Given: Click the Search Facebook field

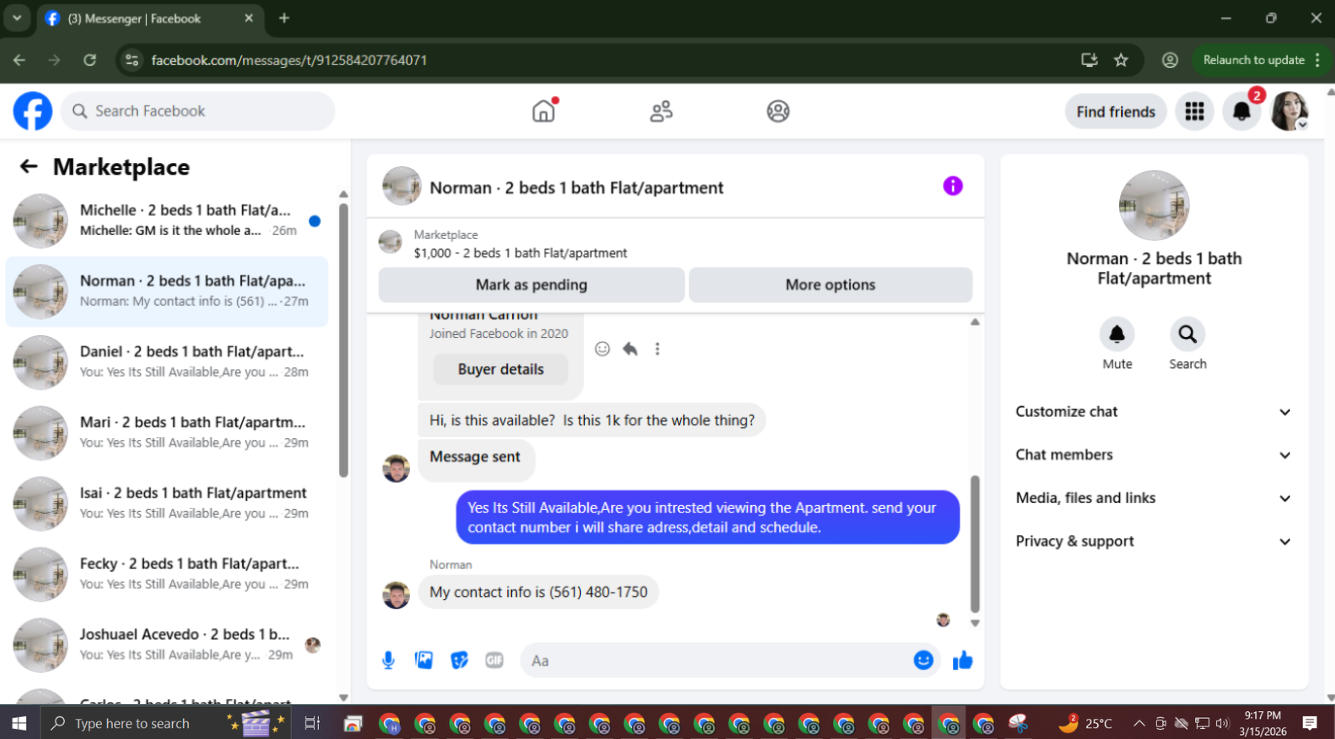Looking at the screenshot, I should [198, 111].
